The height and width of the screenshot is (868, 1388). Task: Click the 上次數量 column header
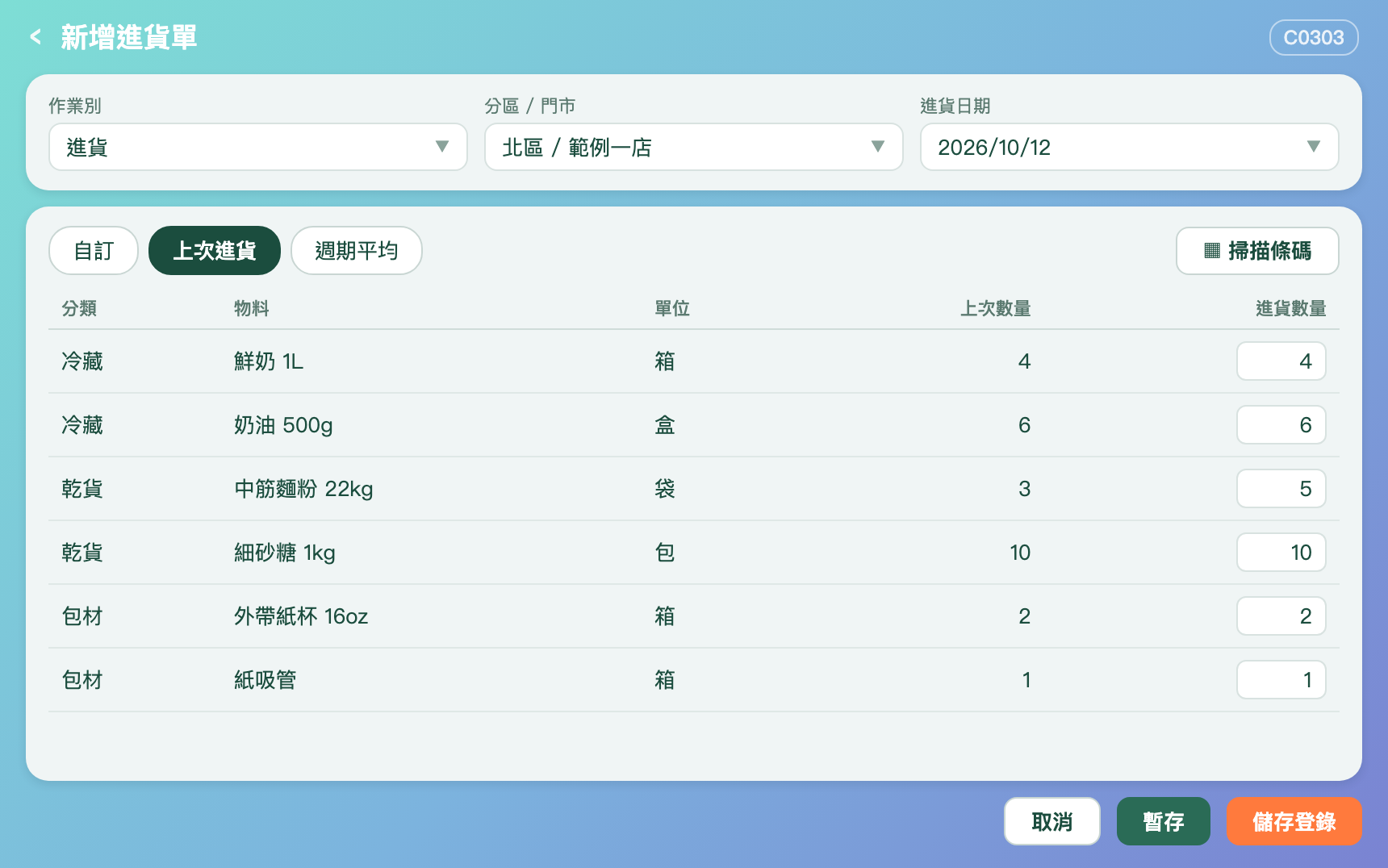[995, 308]
